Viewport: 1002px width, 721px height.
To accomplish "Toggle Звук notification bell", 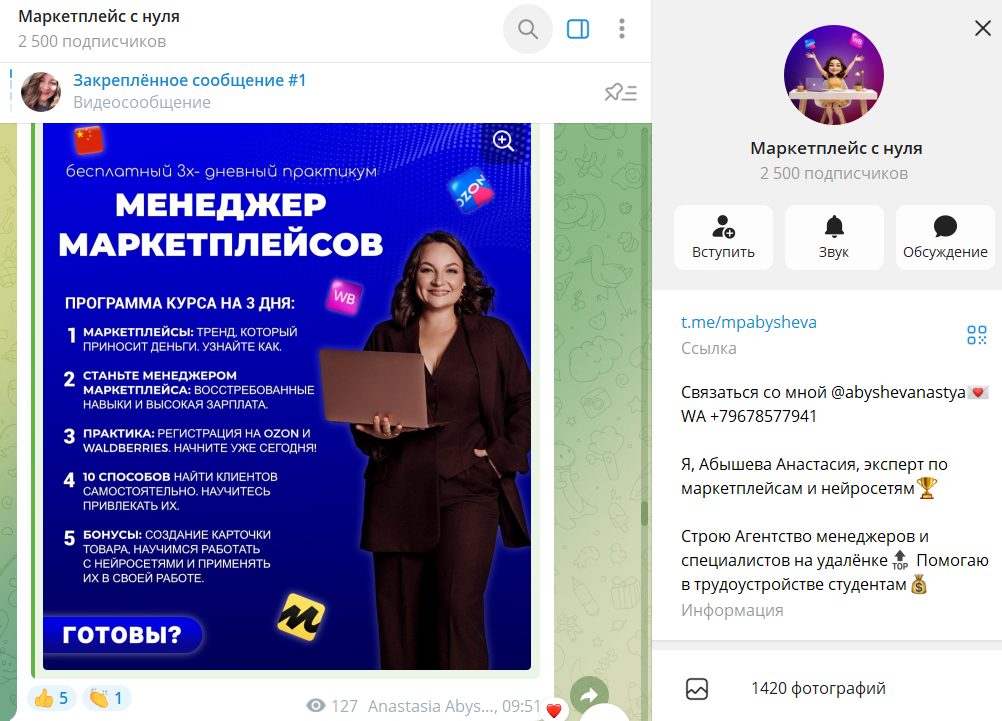I will pyautogui.click(x=834, y=237).
